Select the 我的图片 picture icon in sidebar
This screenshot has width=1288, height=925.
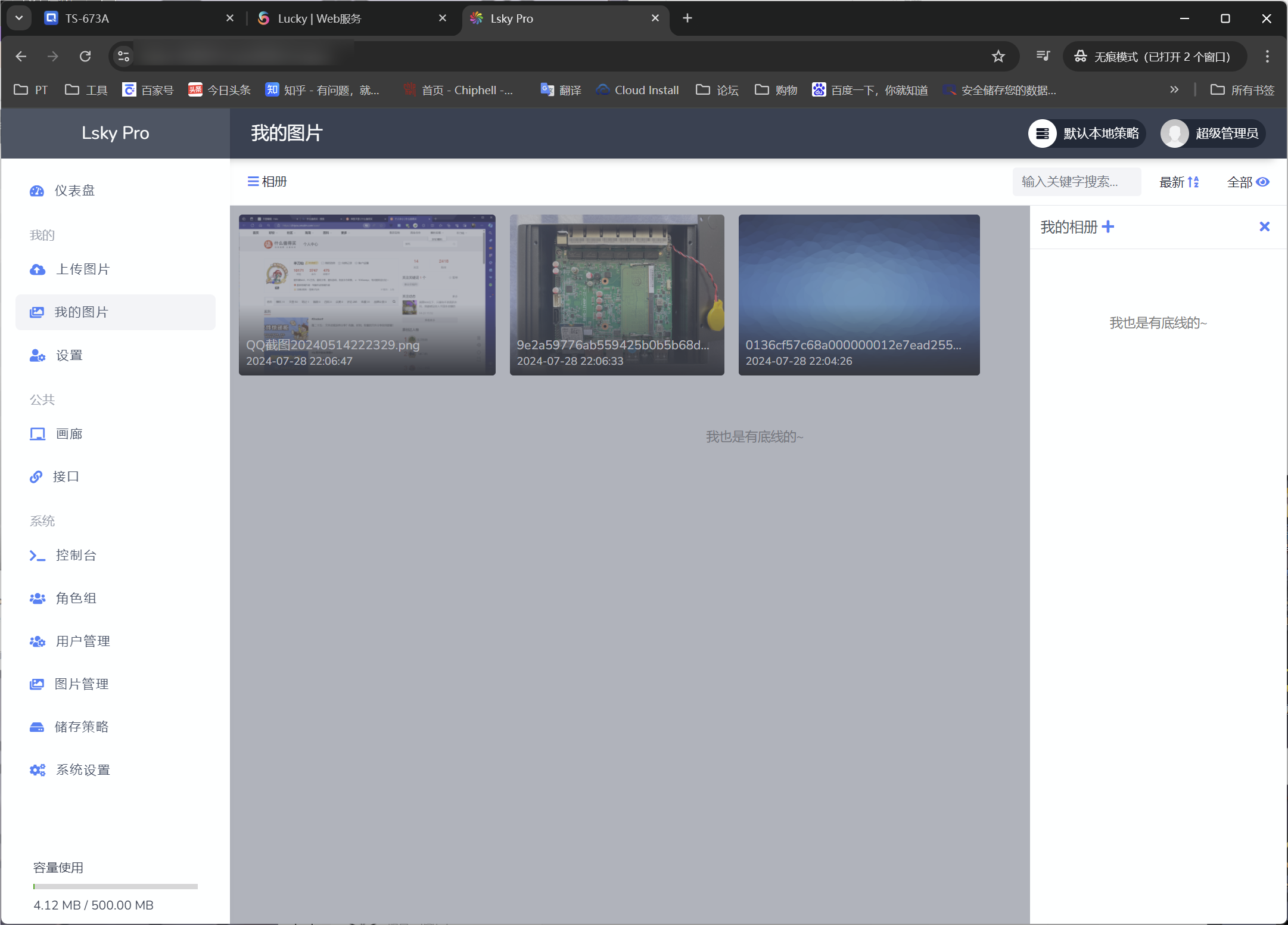pos(37,312)
